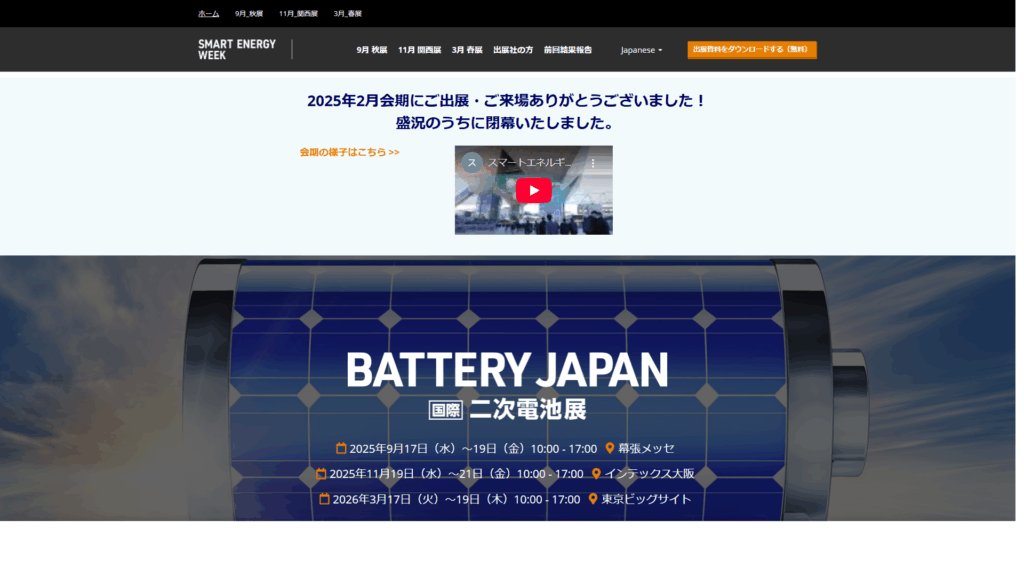Click the 前回結果報告 navigation item

566,48
